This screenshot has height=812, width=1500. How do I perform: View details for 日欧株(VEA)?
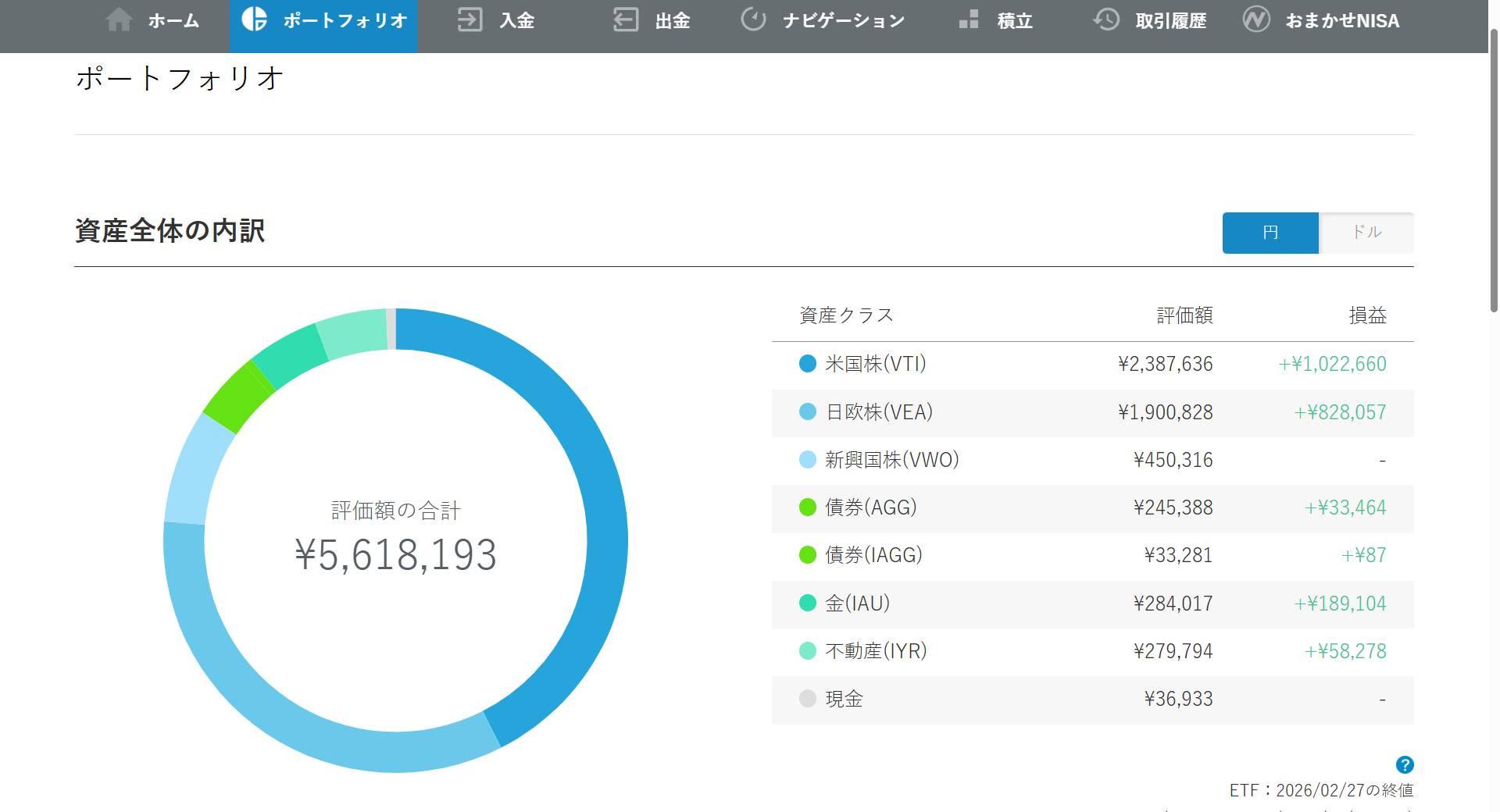[x=875, y=412]
